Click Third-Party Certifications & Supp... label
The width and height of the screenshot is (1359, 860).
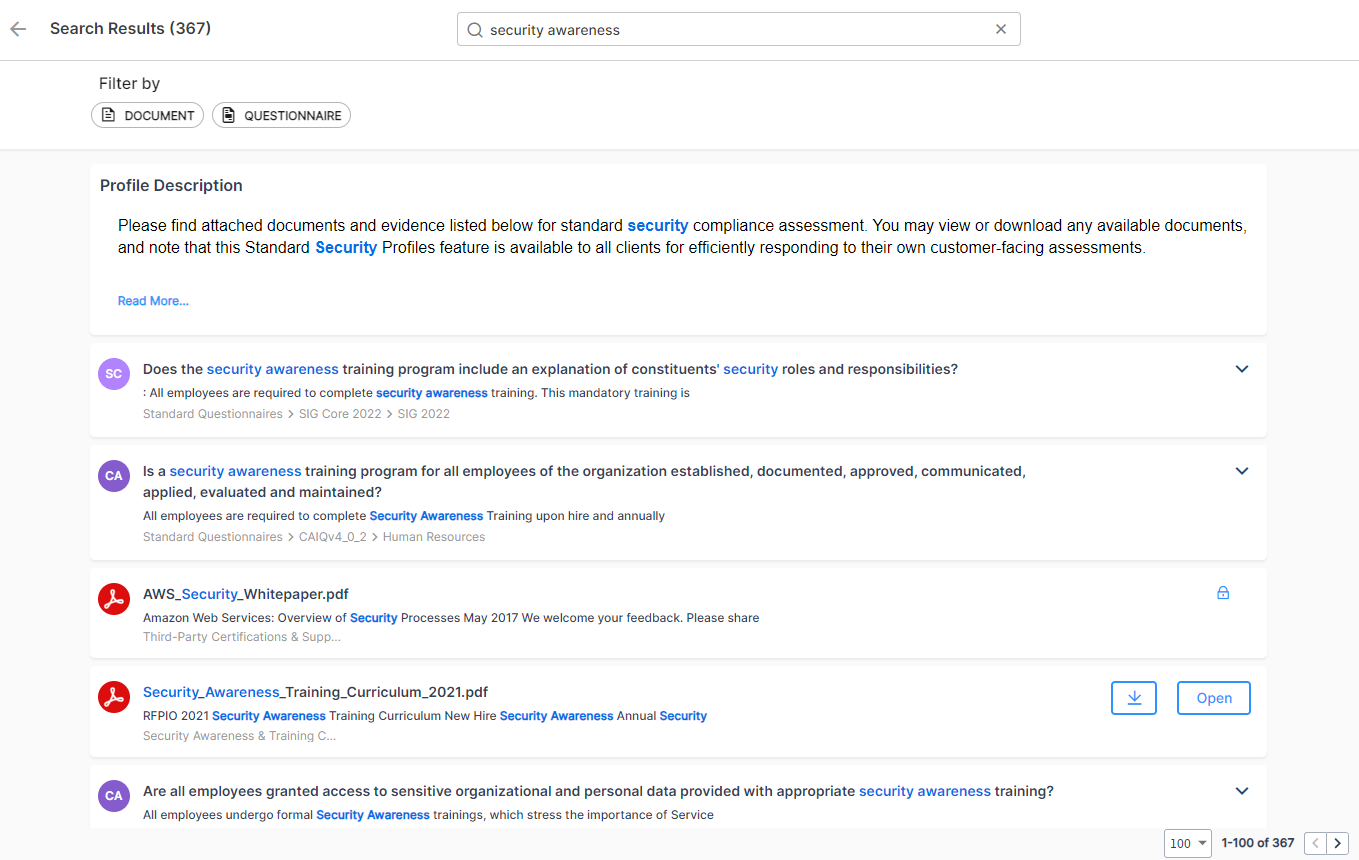[x=242, y=637]
